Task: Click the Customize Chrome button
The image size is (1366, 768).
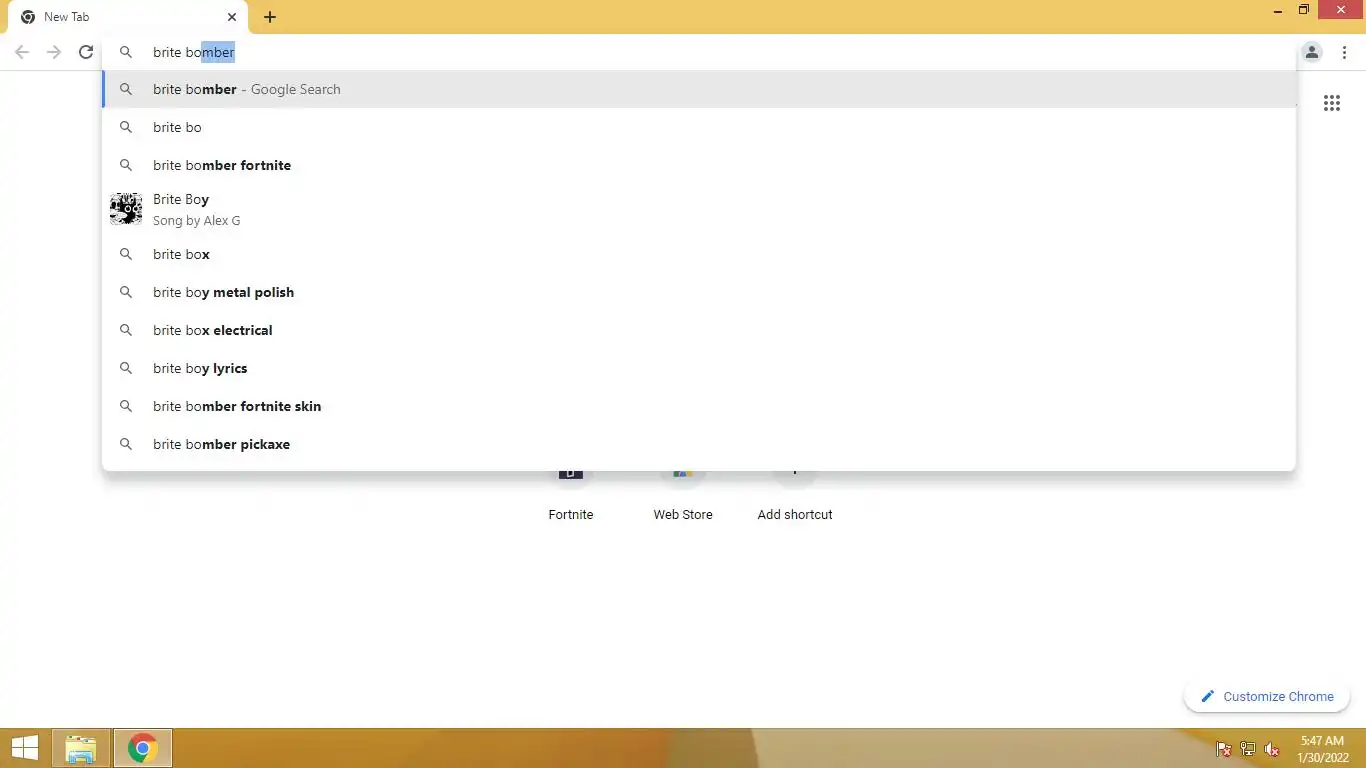Action: 1267,696
